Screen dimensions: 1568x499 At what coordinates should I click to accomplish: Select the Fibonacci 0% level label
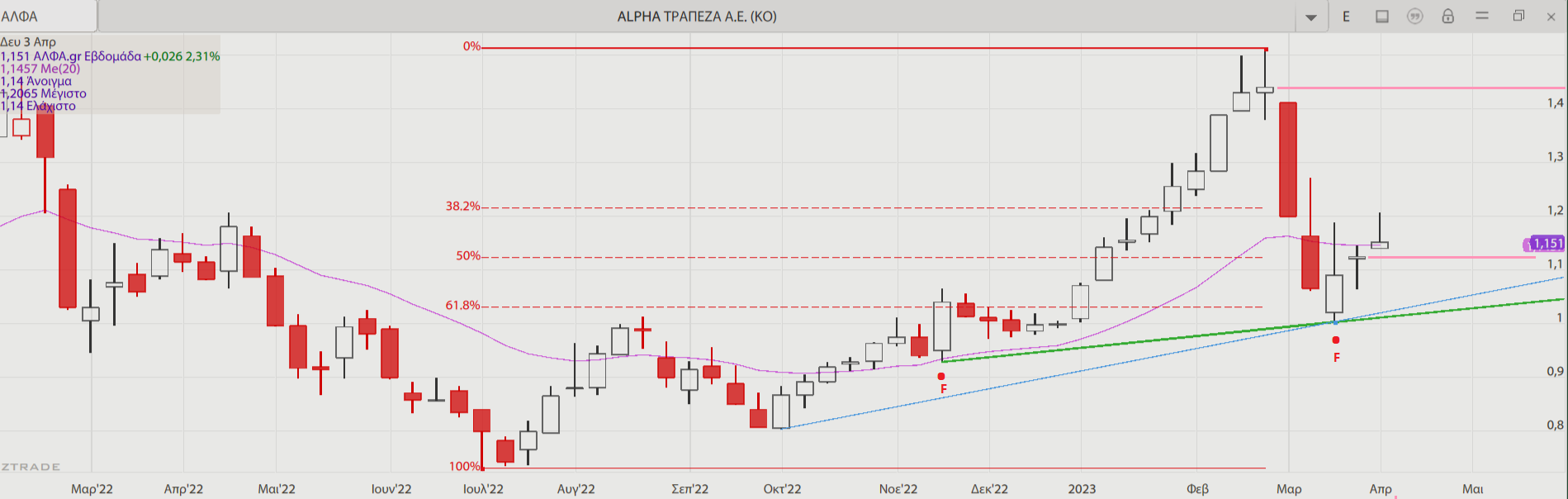tap(471, 46)
